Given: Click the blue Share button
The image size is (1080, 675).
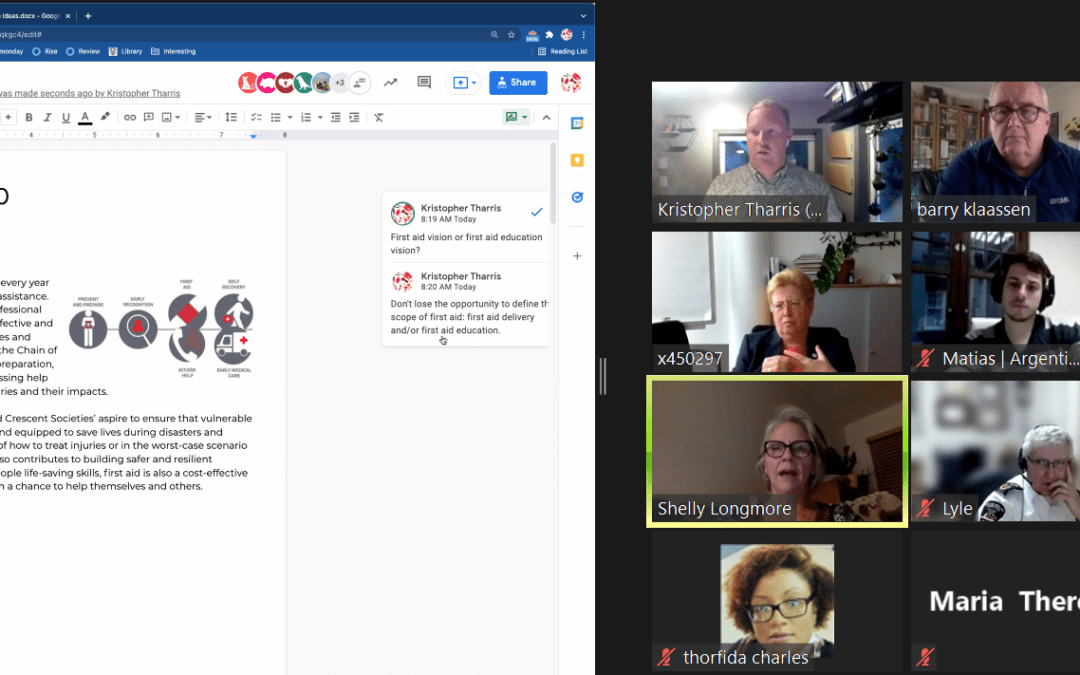Looking at the screenshot, I should 518,83.
